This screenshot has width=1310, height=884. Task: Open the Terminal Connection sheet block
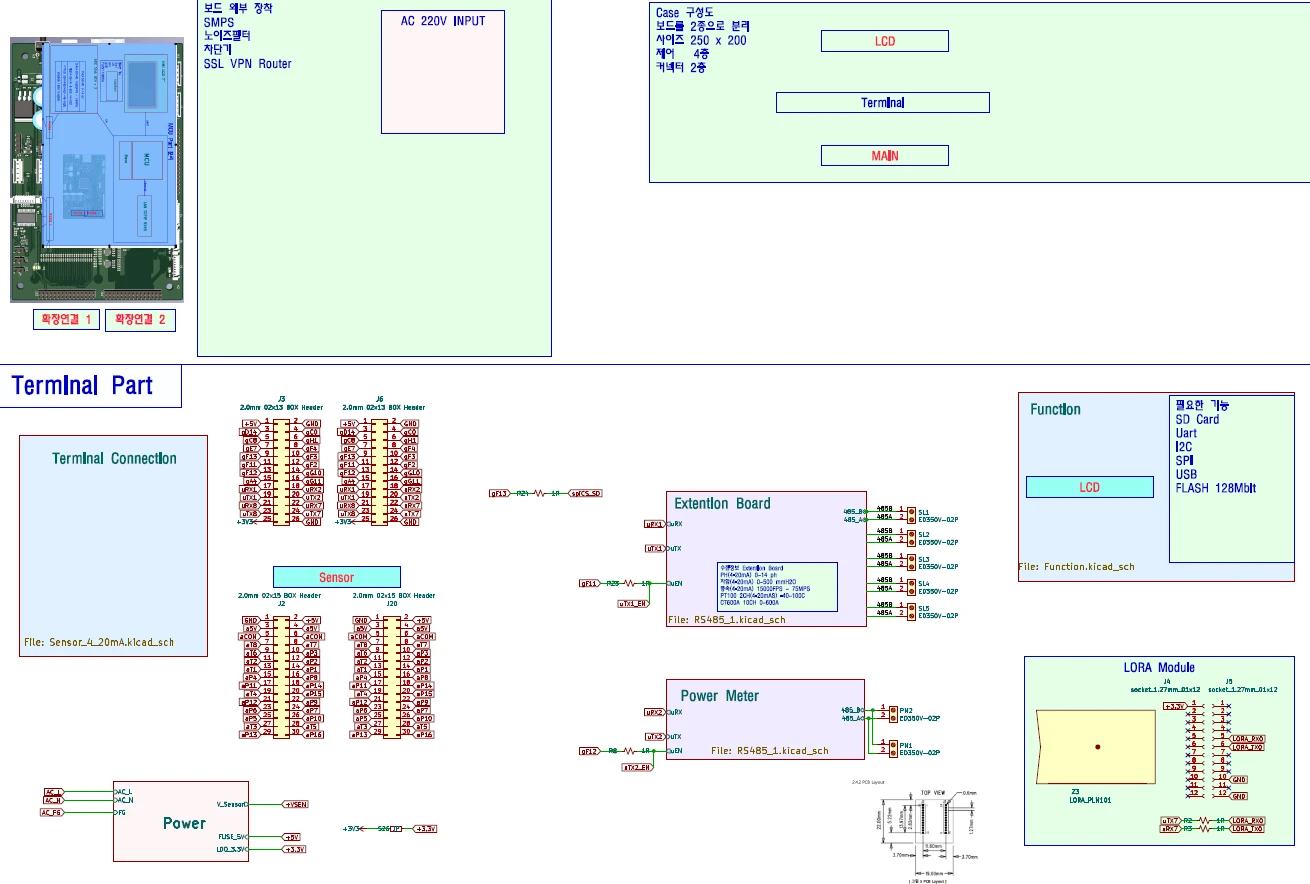click(x=114, y=545)
